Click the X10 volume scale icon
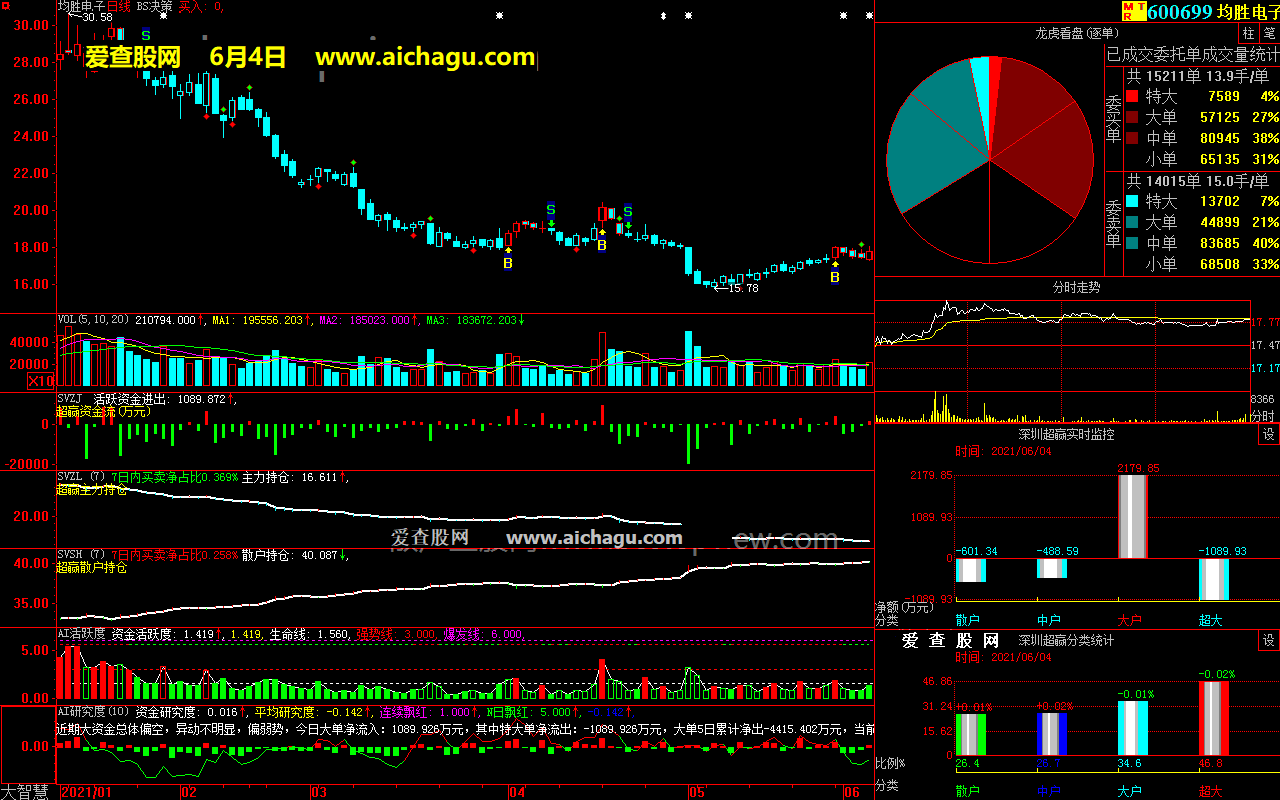Viewport: 1280px width, 800px height. pyautogui.click(x=40, y=381)
